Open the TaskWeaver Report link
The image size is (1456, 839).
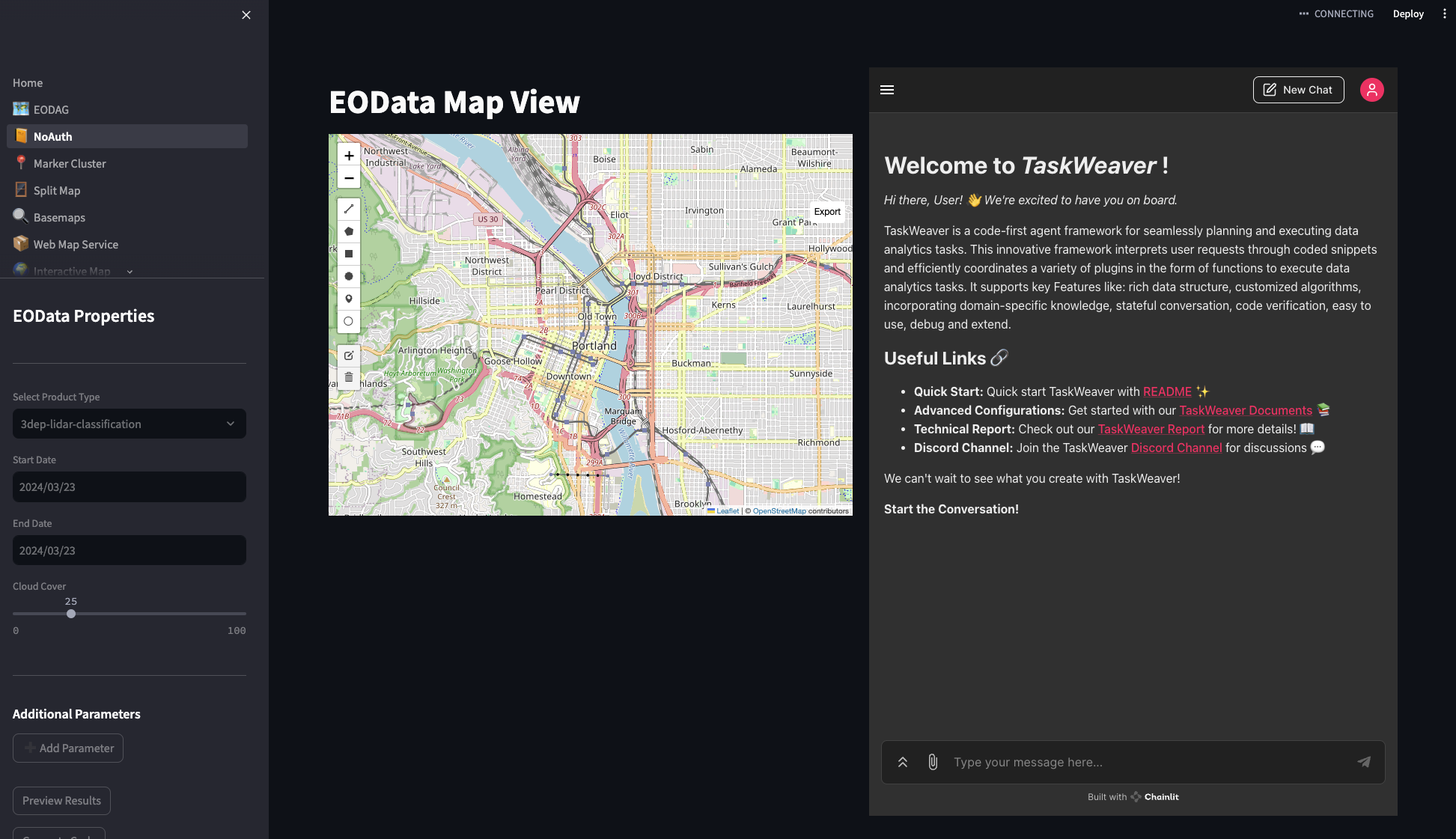click(x=1151, y=429)
